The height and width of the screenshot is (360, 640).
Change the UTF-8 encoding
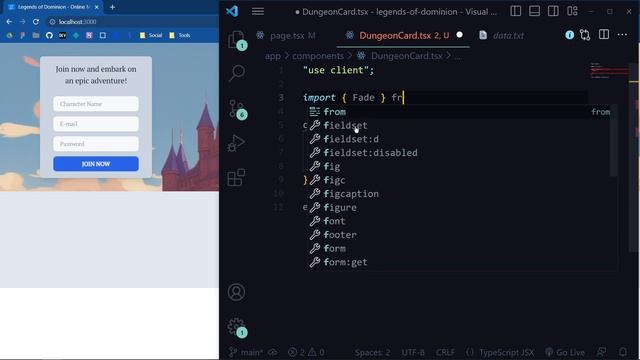[413, 352]
